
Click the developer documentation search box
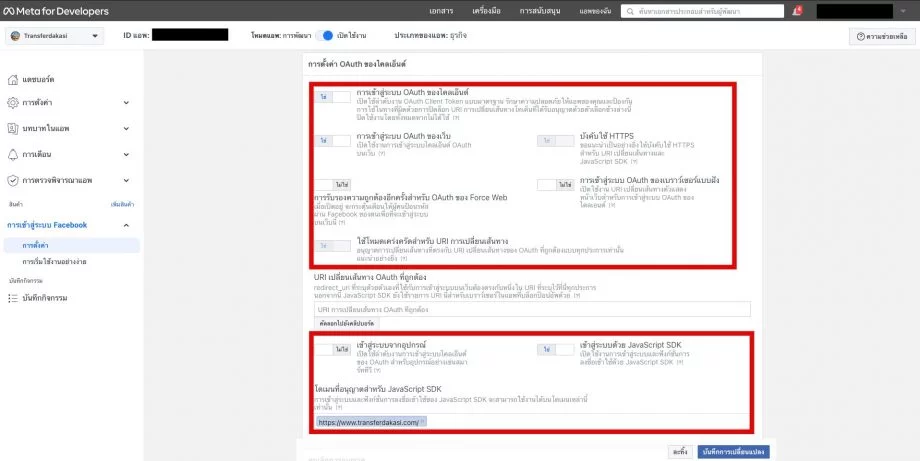[702, 11]
